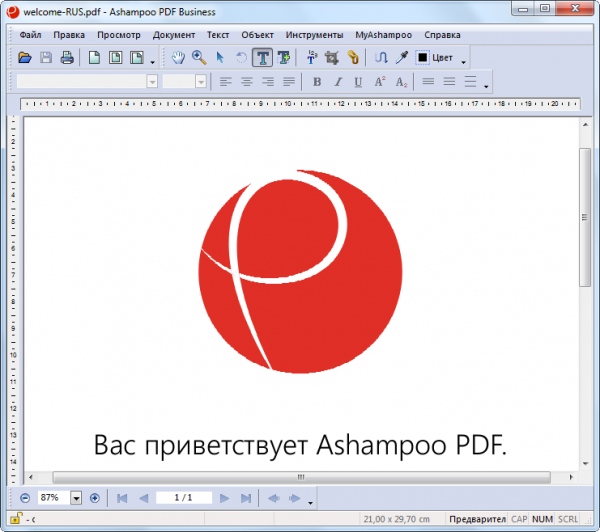Pick the eyedropper color tool
Screen dimensions: 600x532
401,58
